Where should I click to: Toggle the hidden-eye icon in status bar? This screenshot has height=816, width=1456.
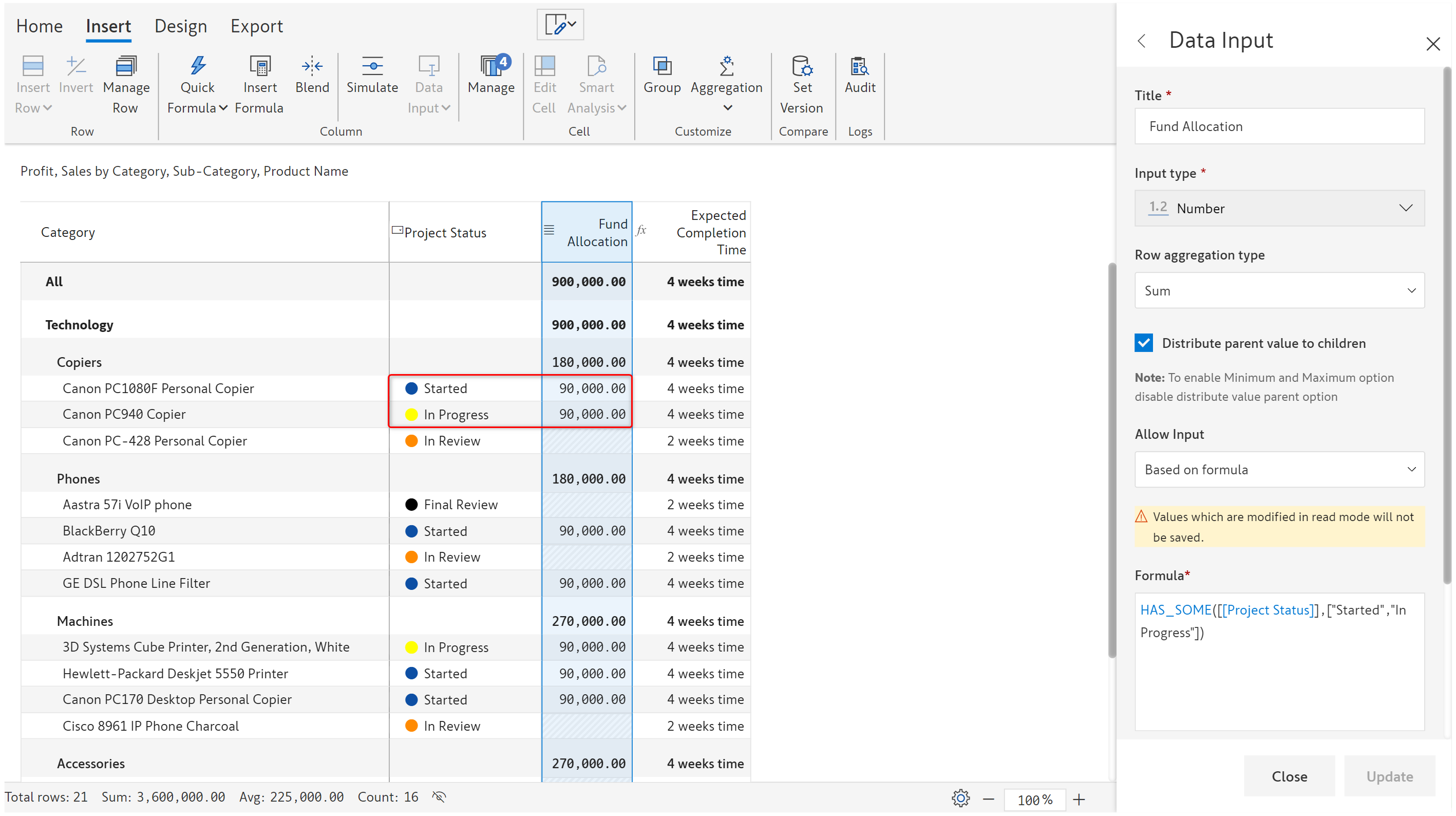tap(439, 798)
